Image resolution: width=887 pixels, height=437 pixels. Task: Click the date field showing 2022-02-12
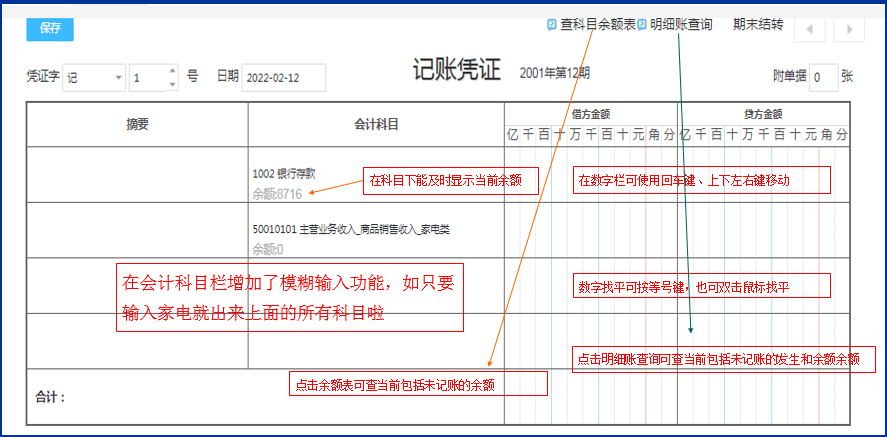point(284,77)
